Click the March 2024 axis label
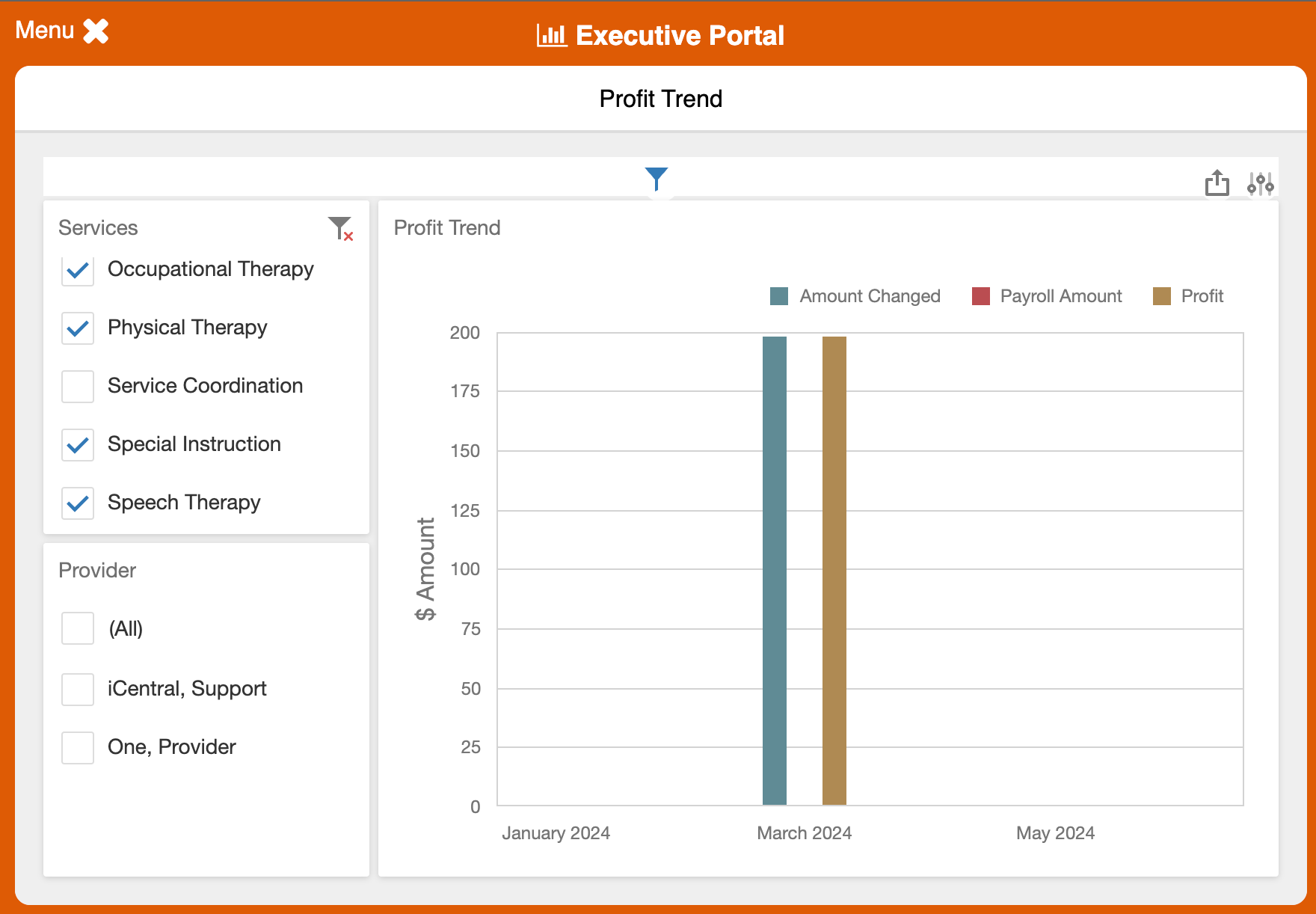1316x914 pixels. (x=804, y=832)
